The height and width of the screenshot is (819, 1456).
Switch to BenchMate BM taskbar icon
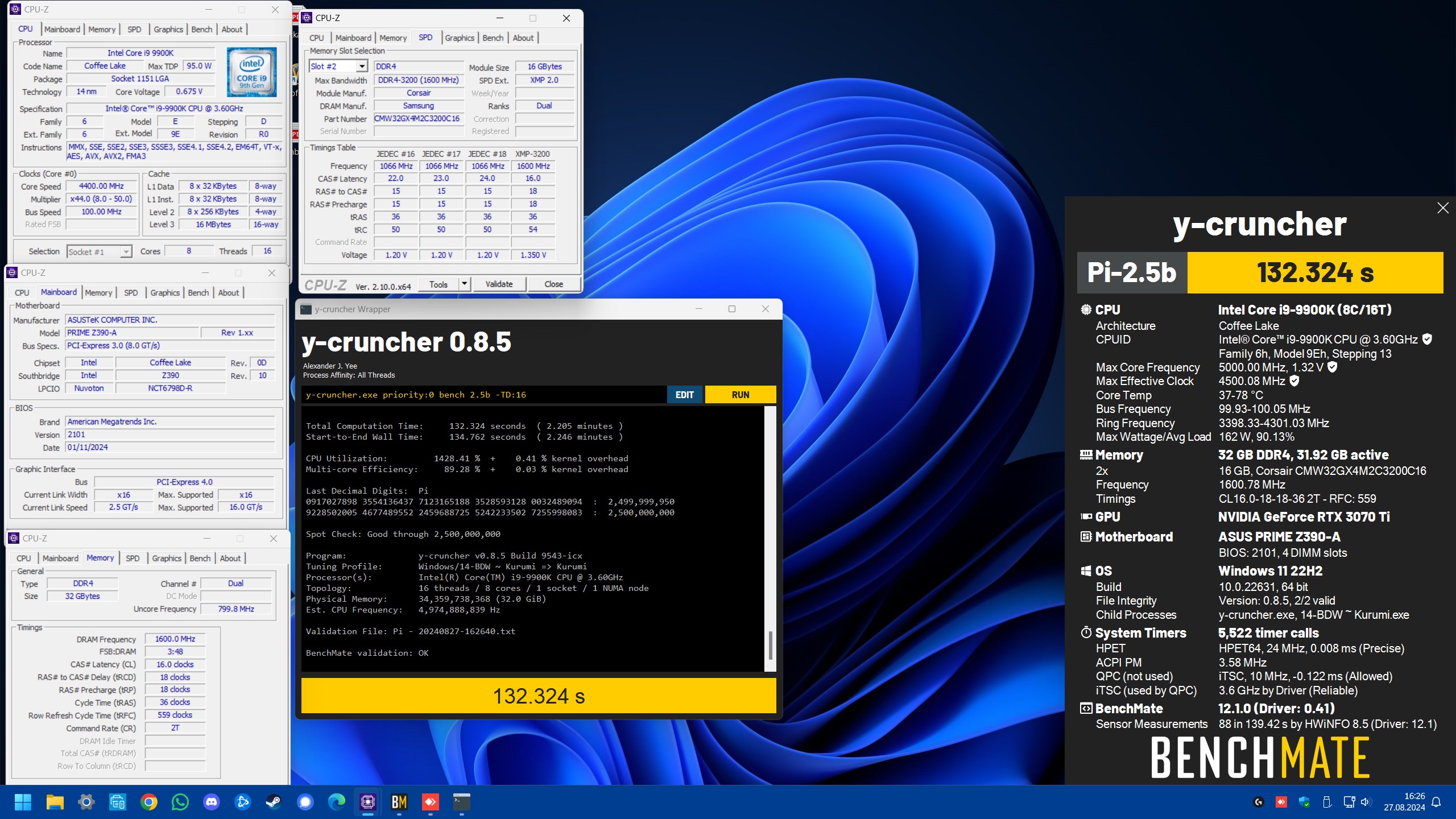399,802
